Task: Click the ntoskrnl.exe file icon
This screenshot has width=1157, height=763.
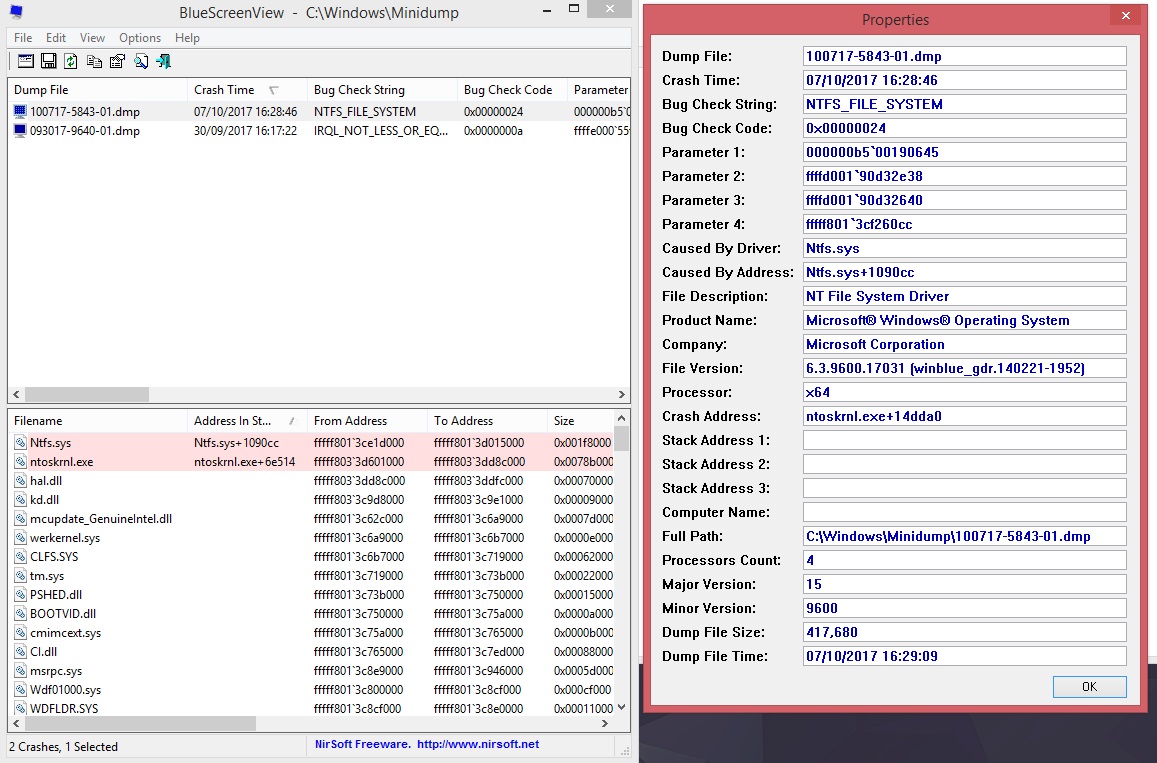Action: coord(20,462)
